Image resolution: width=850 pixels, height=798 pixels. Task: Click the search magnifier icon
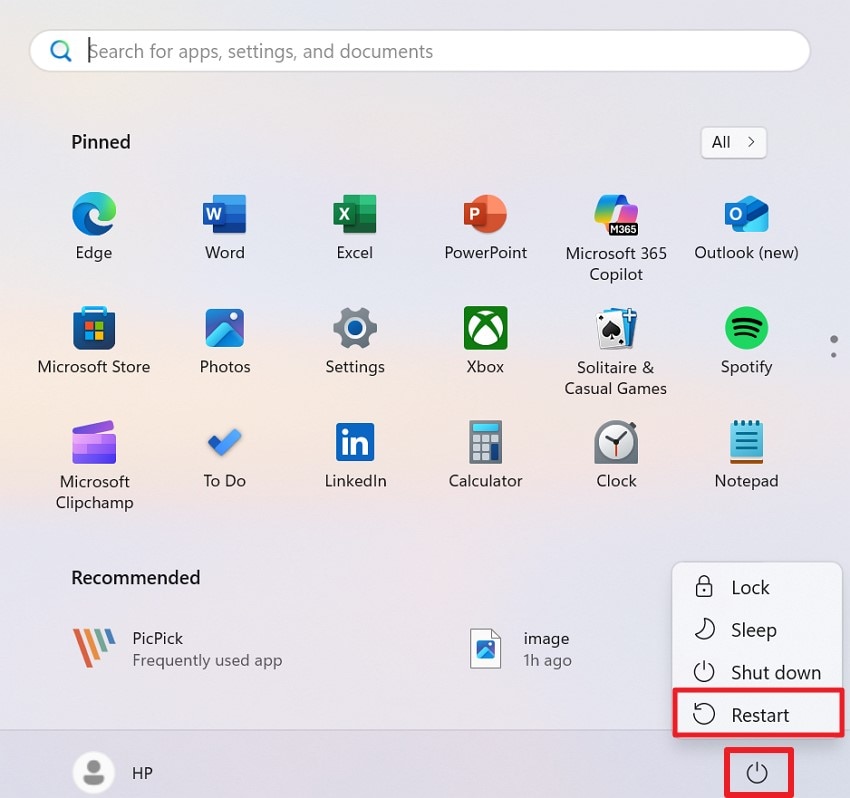(x=60, y=51)
